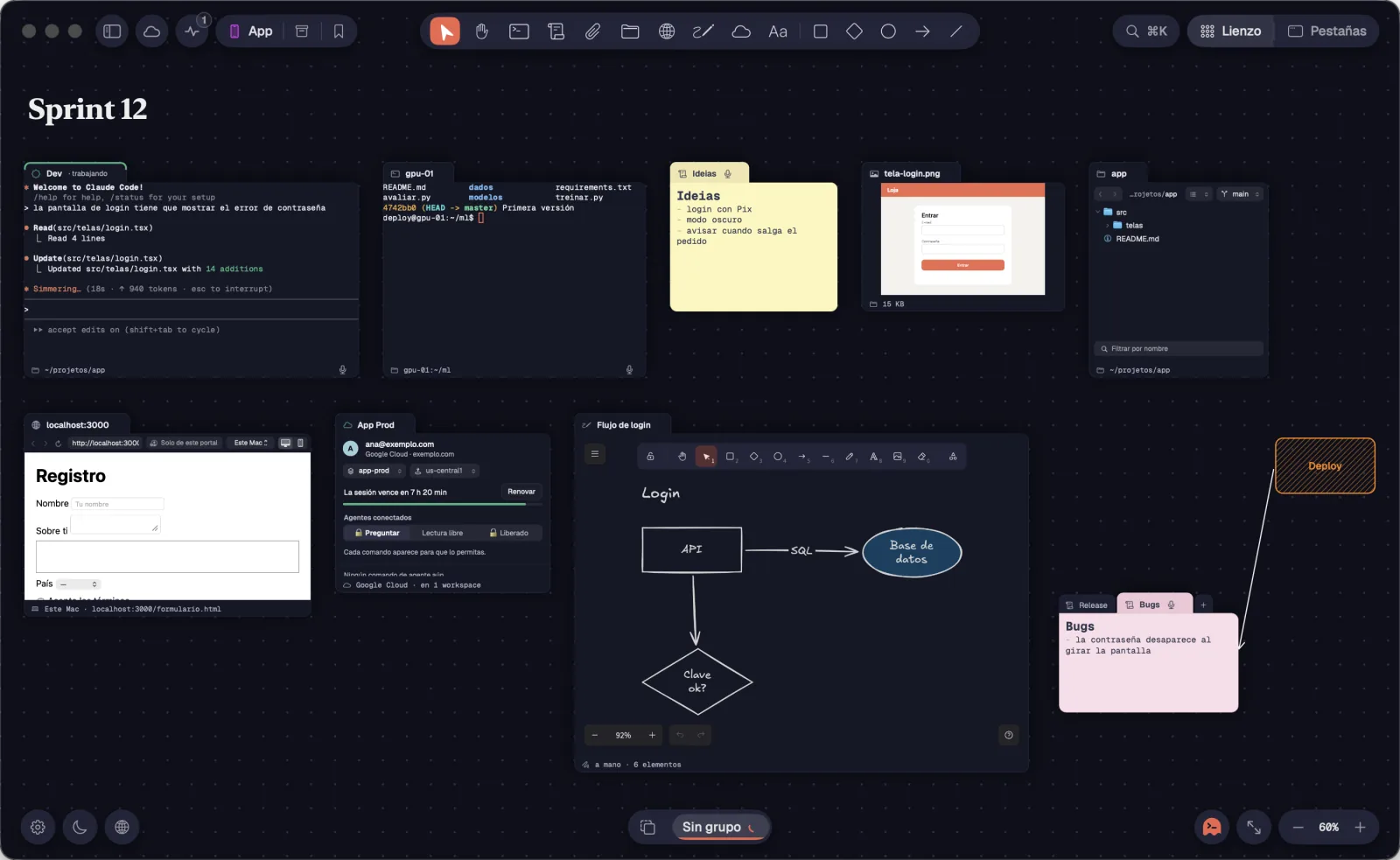This screenshot has width=1400, height=860.
Task: Open the activity pulse icon with badge
Action: click(192, 31)
